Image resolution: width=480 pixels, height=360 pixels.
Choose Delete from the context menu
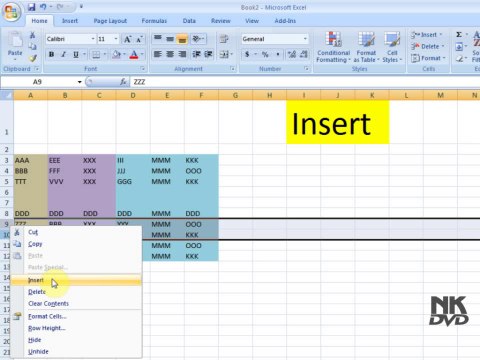[x=76, y=292]
